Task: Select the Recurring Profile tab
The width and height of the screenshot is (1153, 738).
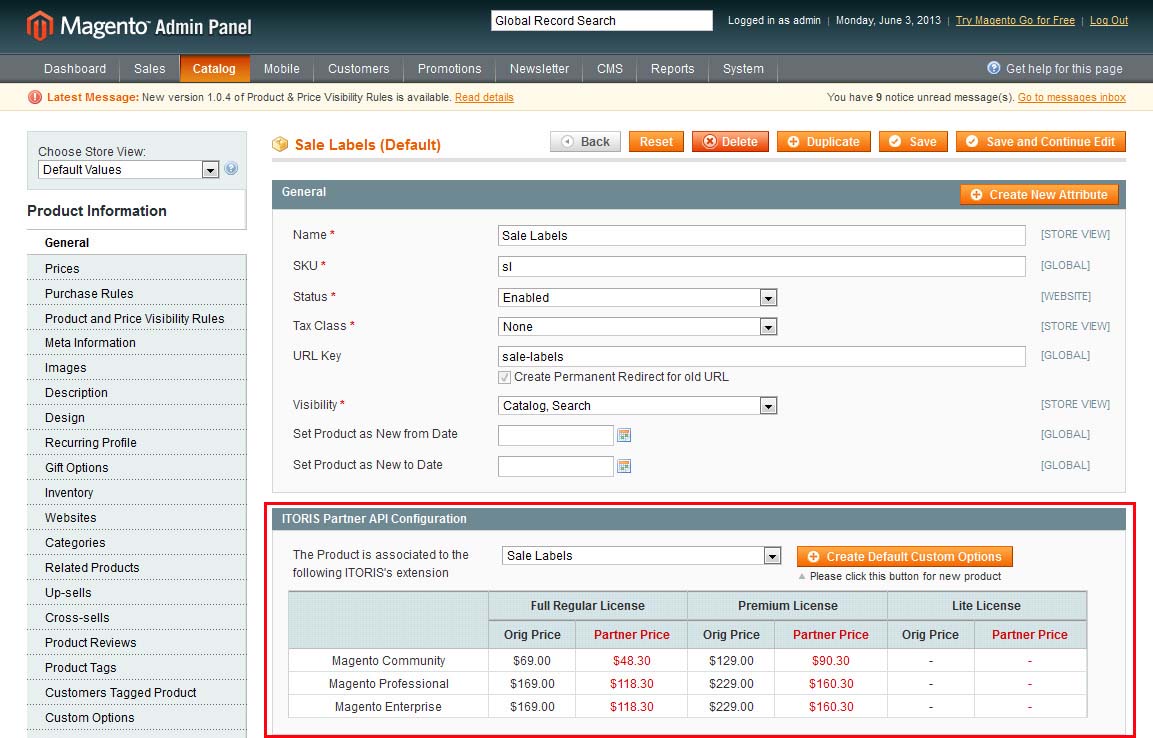Action: pyautogui.click(x=137, y=443)
